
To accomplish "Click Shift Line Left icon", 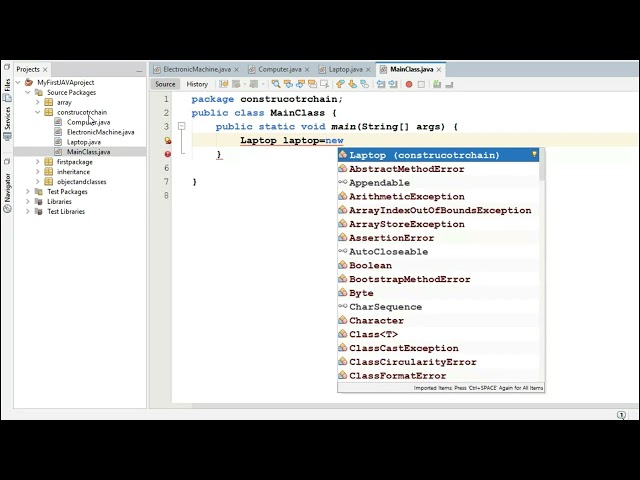I will coord(381,84).
